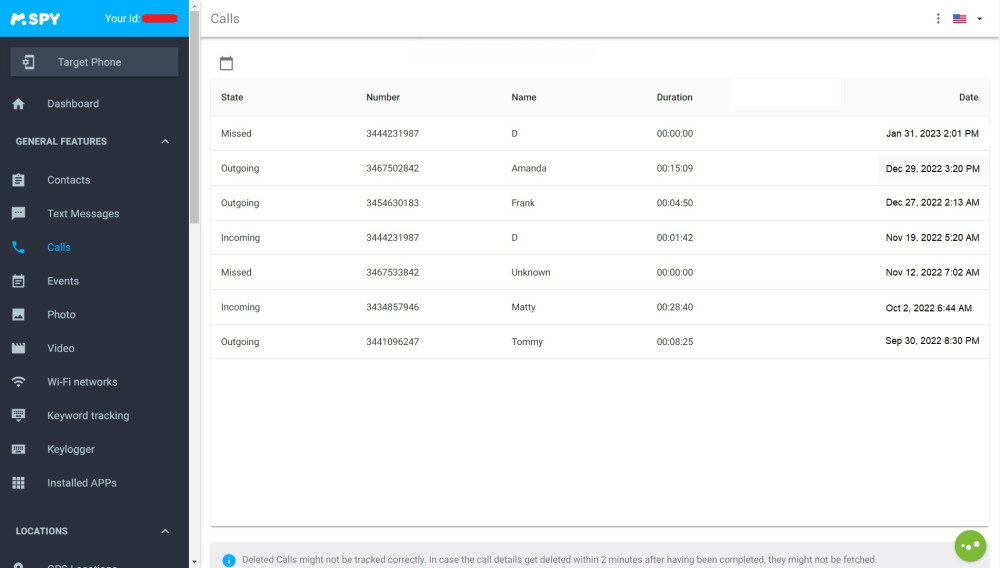Click the mSpy logo

click(x=35, y=19)
